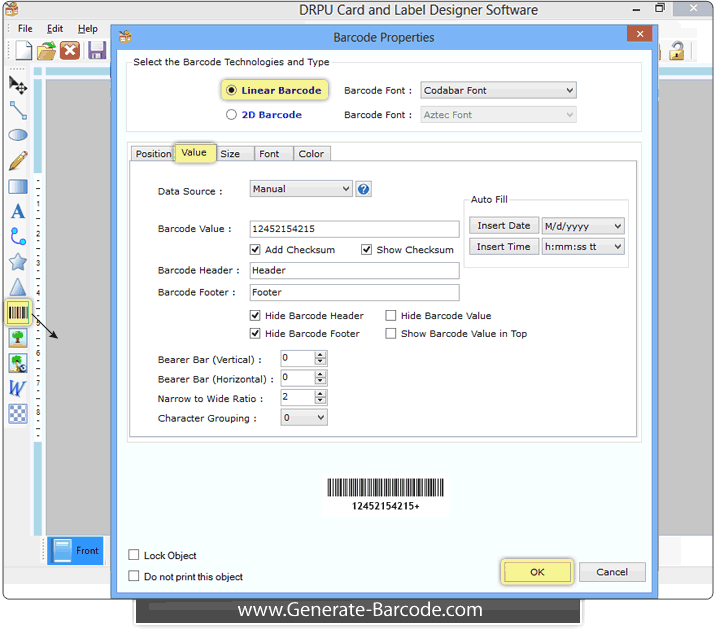Select the Ellipse tool
714x629 pixels.
pyautogui.click(x=18, y=135)
